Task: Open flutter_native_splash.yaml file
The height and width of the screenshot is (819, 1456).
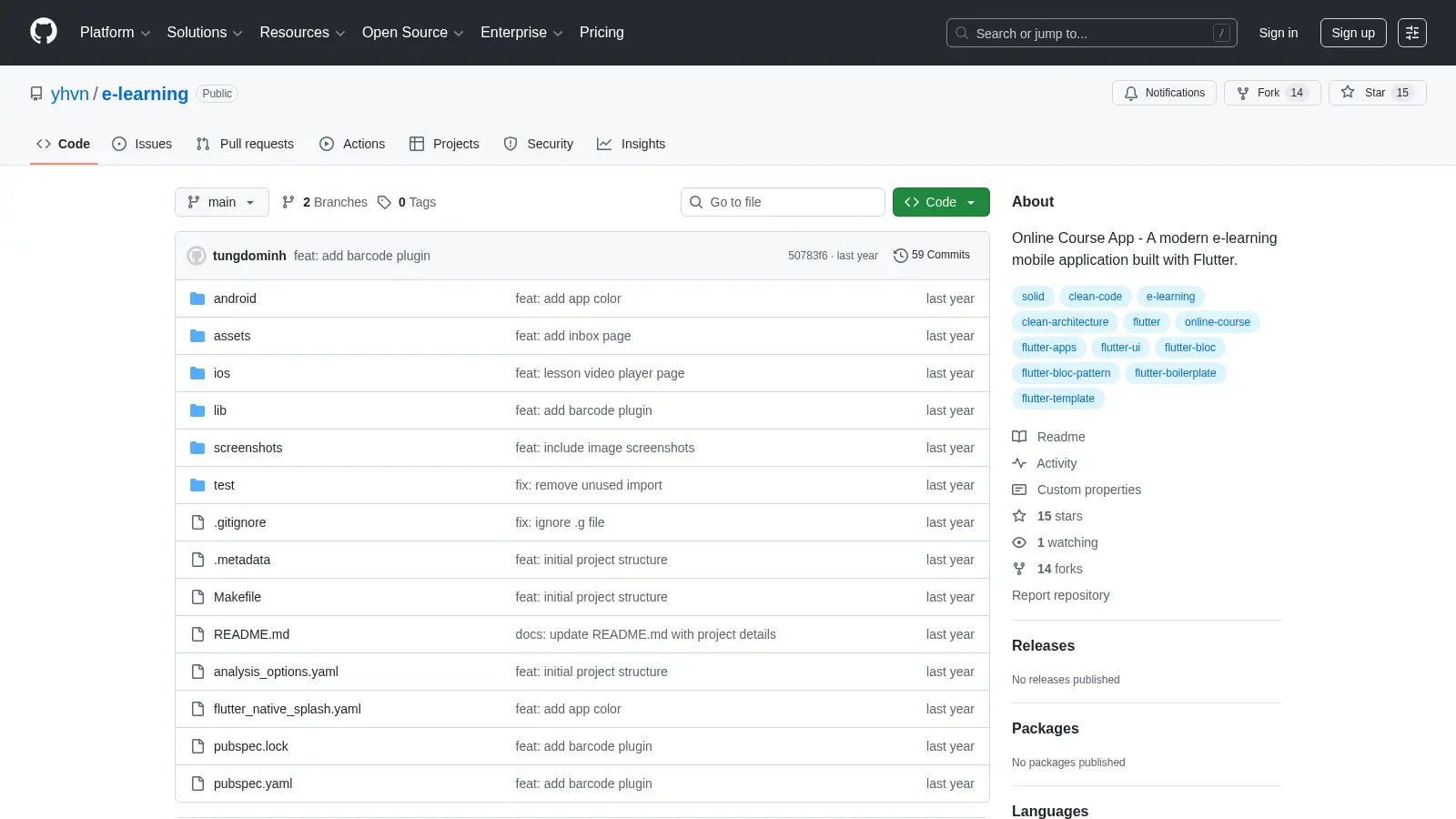Action: tap(288, 709)
